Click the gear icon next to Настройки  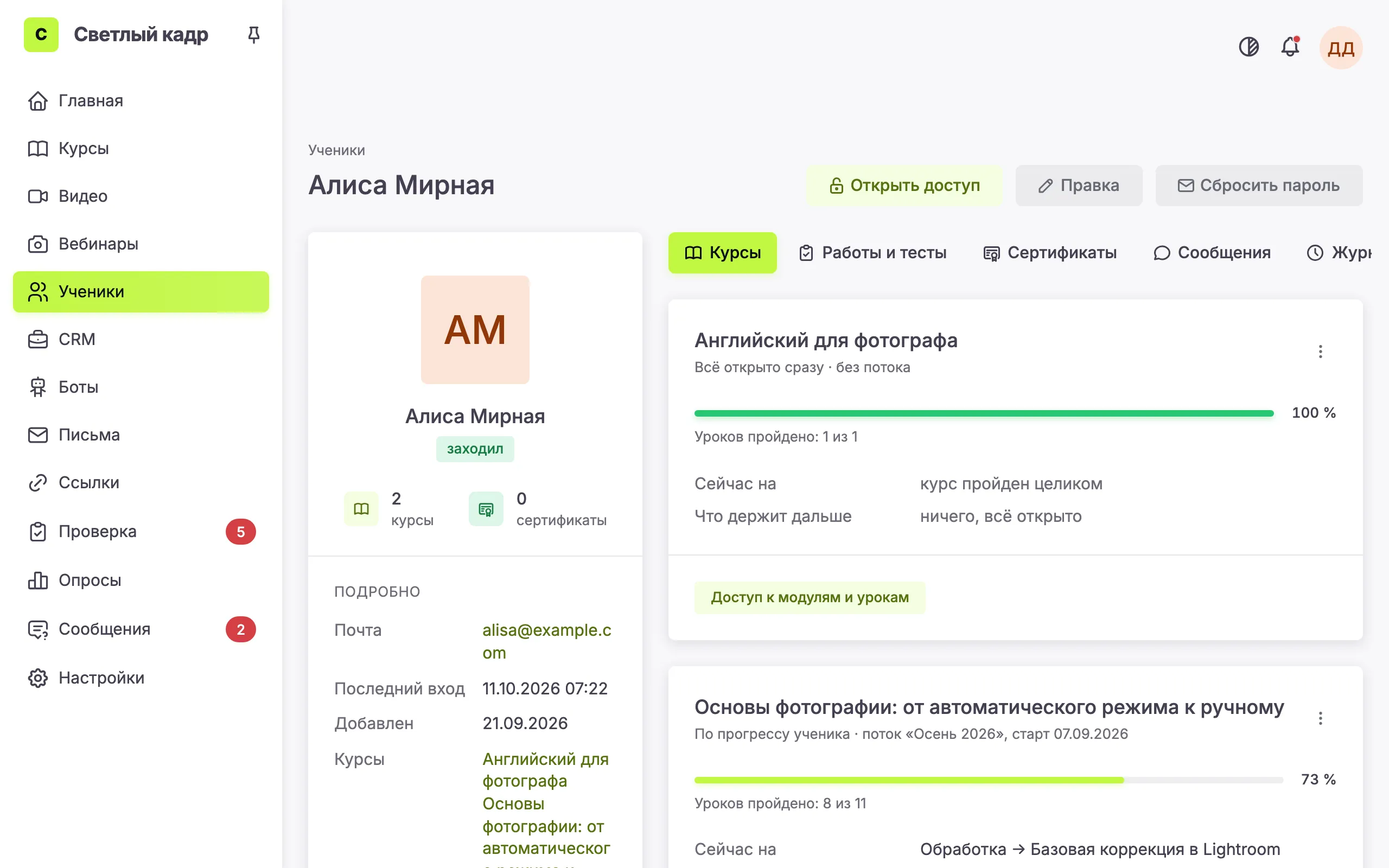pyautogui.click(x=38, y=678)
